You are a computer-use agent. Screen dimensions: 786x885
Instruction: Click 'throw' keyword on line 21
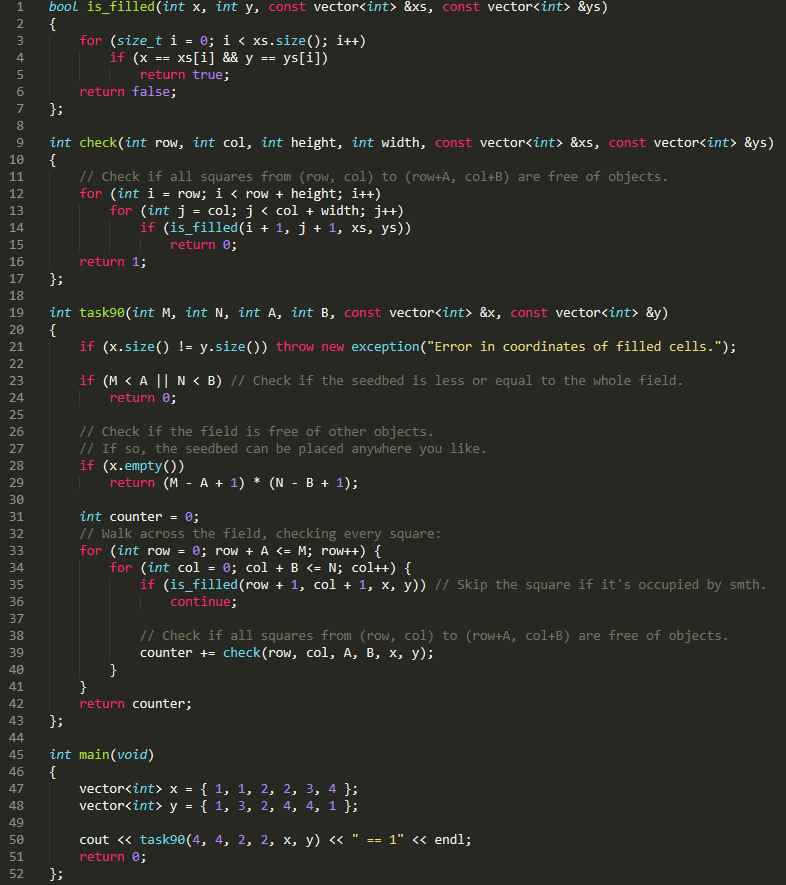[295, 347]
